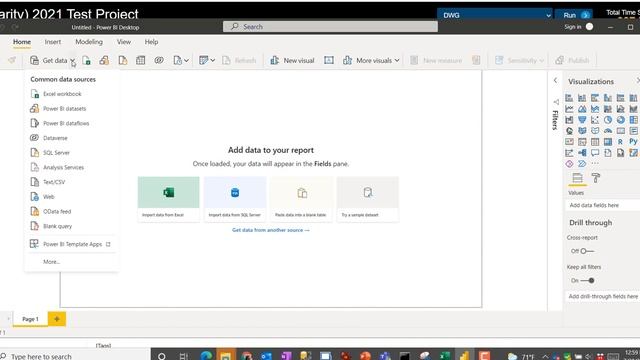This screenshot has width=640, height=360.
Task: Expand the Filters pane with left chevron
Action: [x=556, y=80]
